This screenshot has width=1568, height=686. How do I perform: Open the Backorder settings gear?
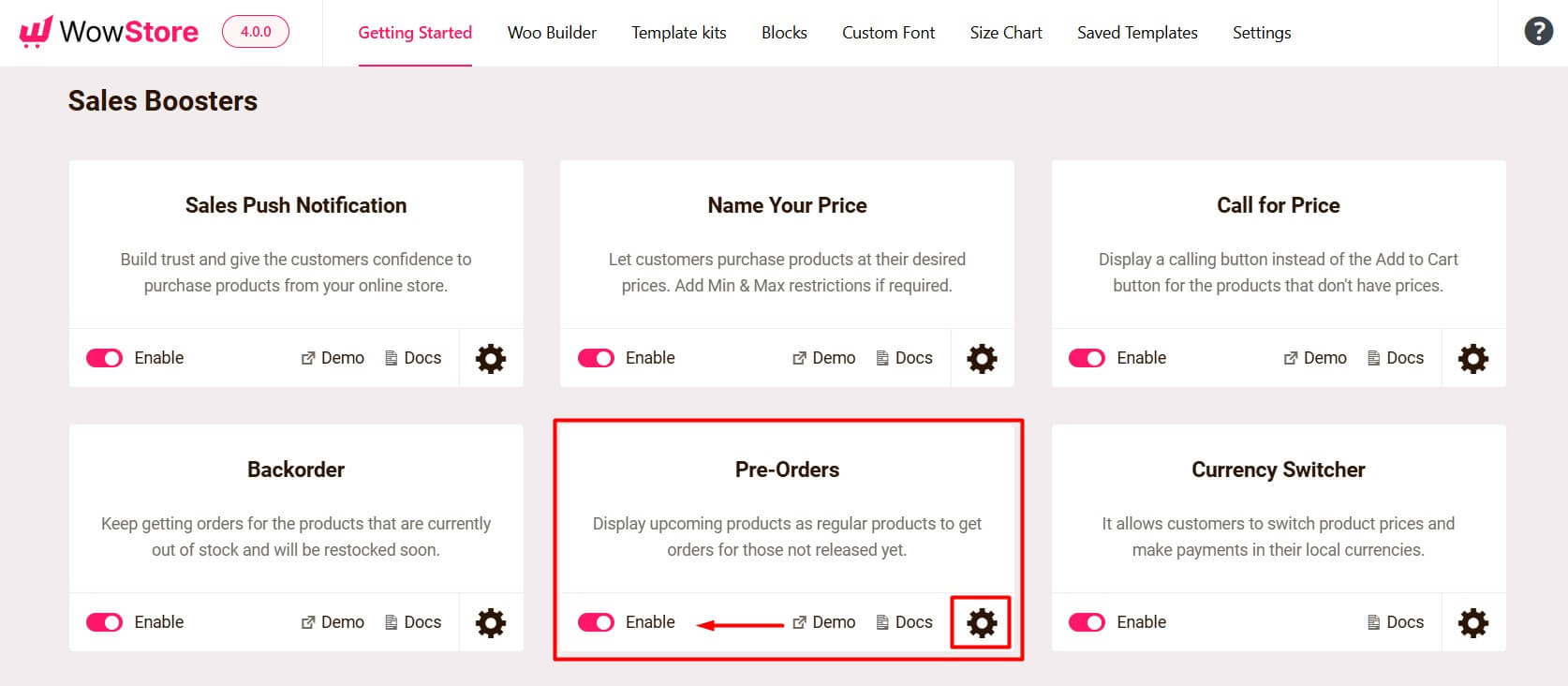(491, 621)
